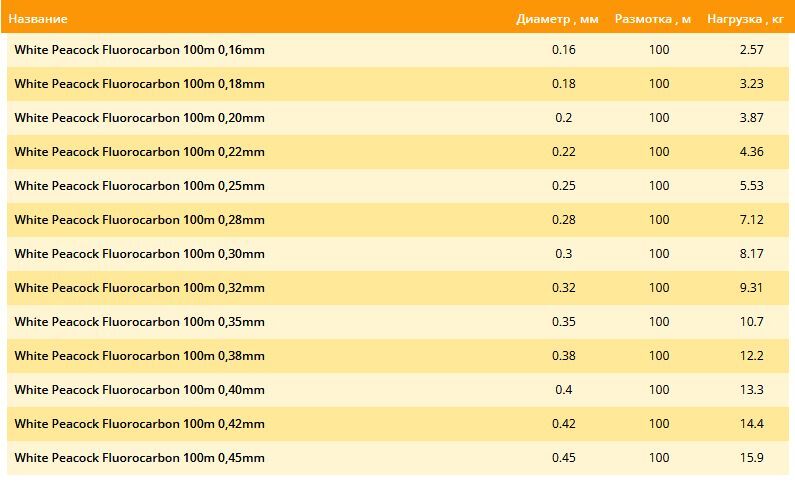The height and width of the screenshot is (483, 795).
Task: Click the load value 13.3
Action: 751,389
